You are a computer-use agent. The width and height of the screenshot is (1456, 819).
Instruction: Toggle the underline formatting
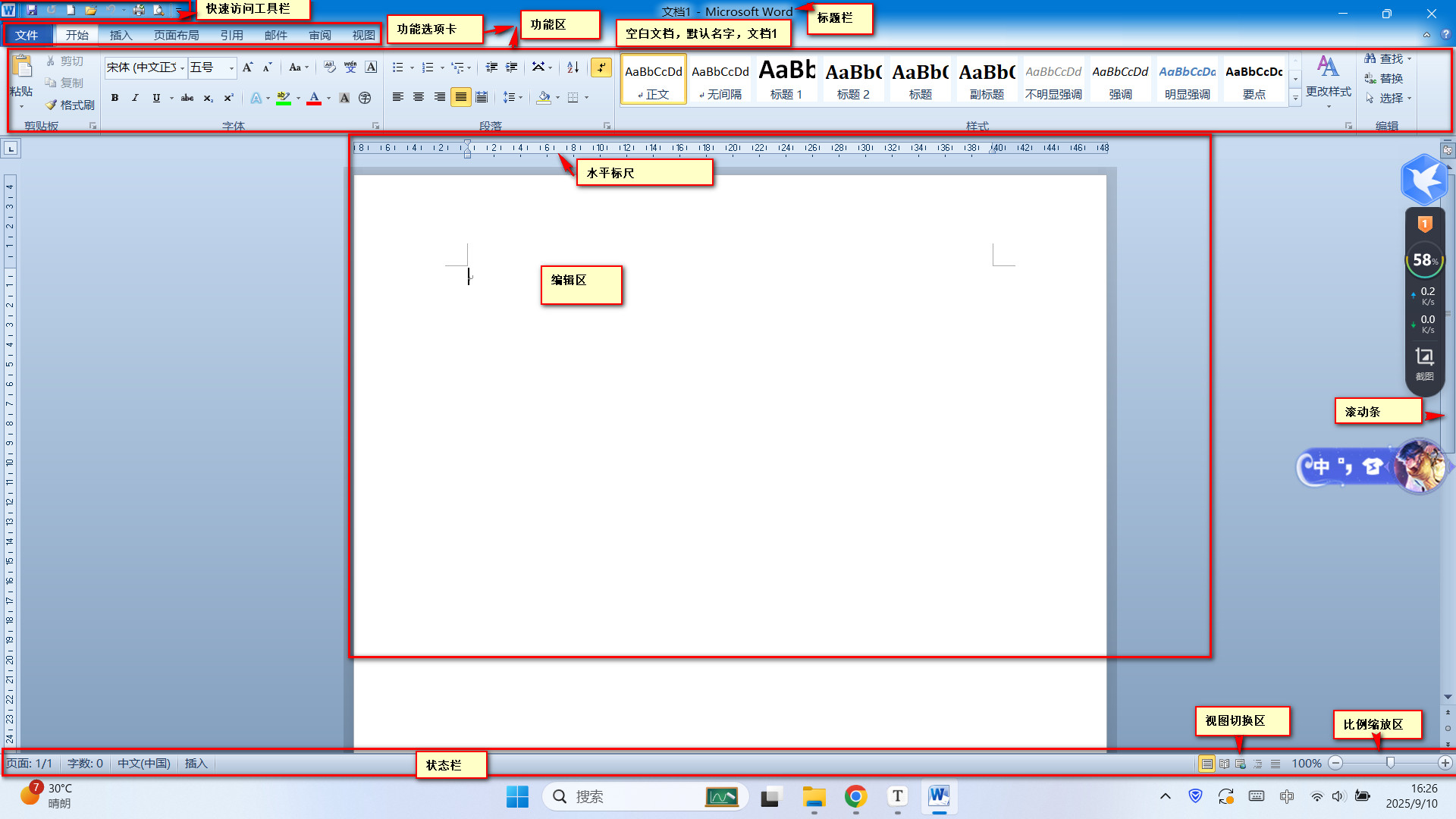tap(155, 98)
